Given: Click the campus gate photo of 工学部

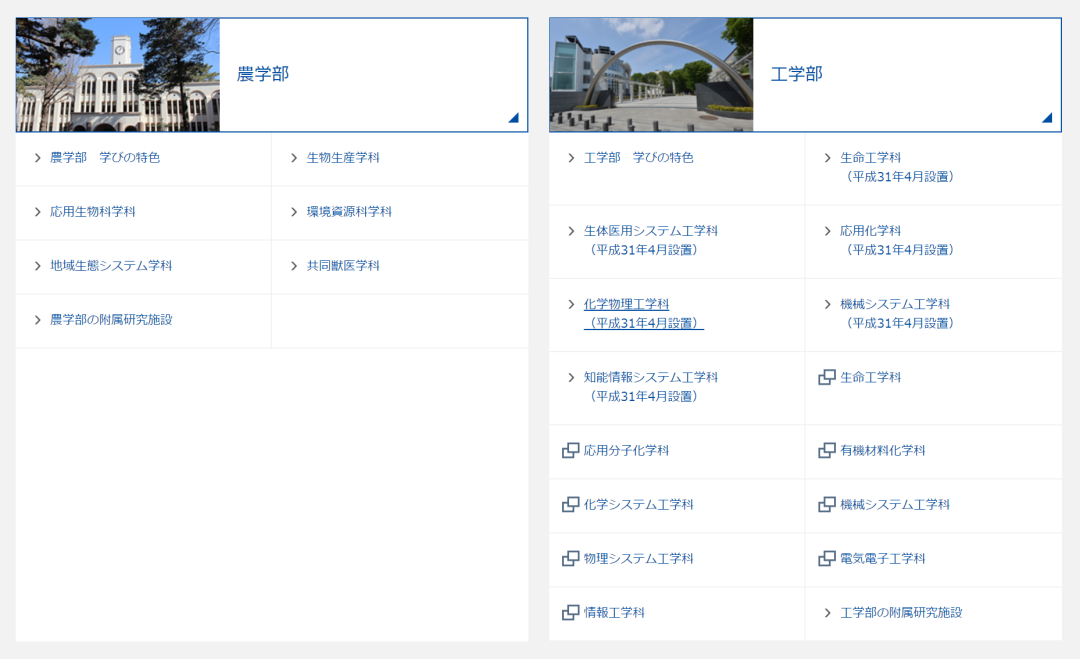Looking at the screenshot, I should 648,74.
